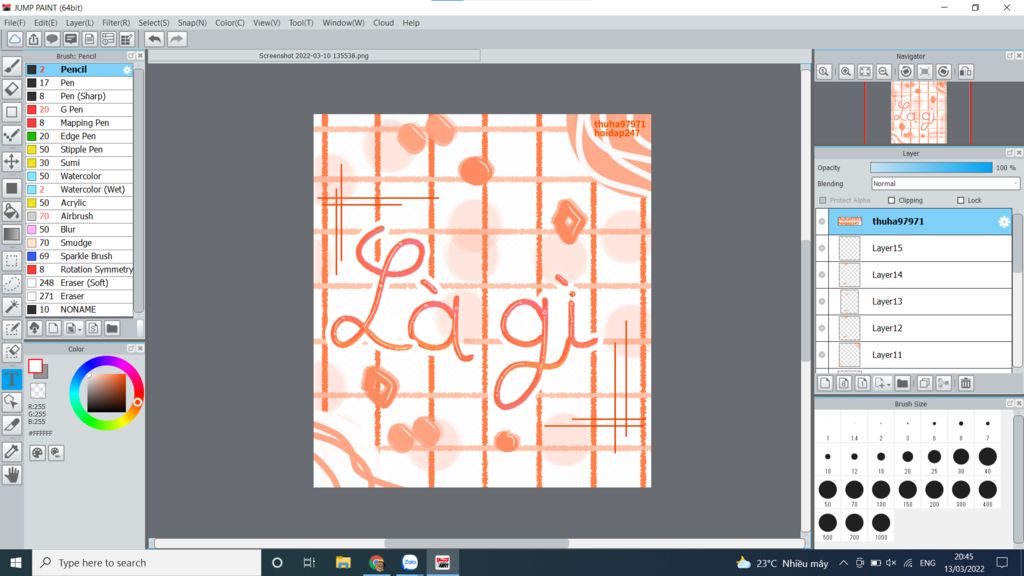1024x576 pixels.
Task: Toggle visibility of thuha97971 layer
Action: point(822,221)
